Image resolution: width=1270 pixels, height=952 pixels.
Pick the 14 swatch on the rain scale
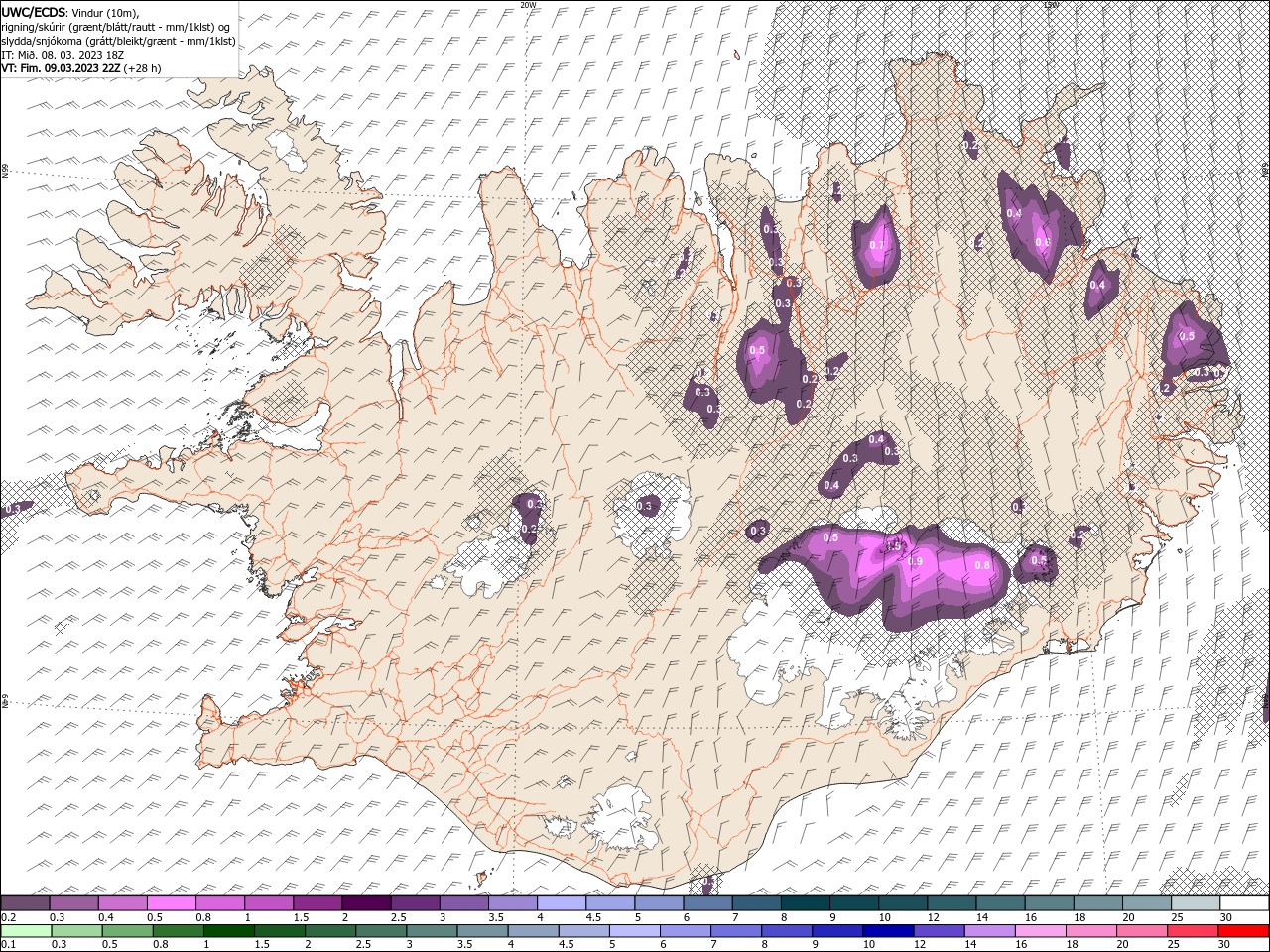click(x=989, y=931)
